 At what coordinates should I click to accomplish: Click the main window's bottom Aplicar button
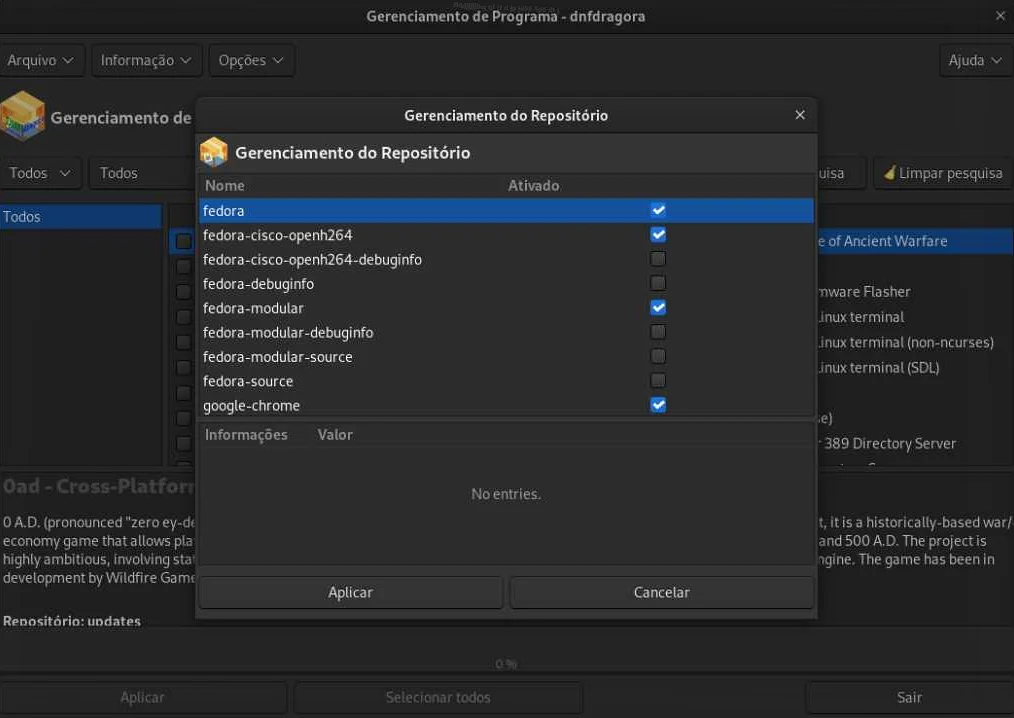[142, 697]
